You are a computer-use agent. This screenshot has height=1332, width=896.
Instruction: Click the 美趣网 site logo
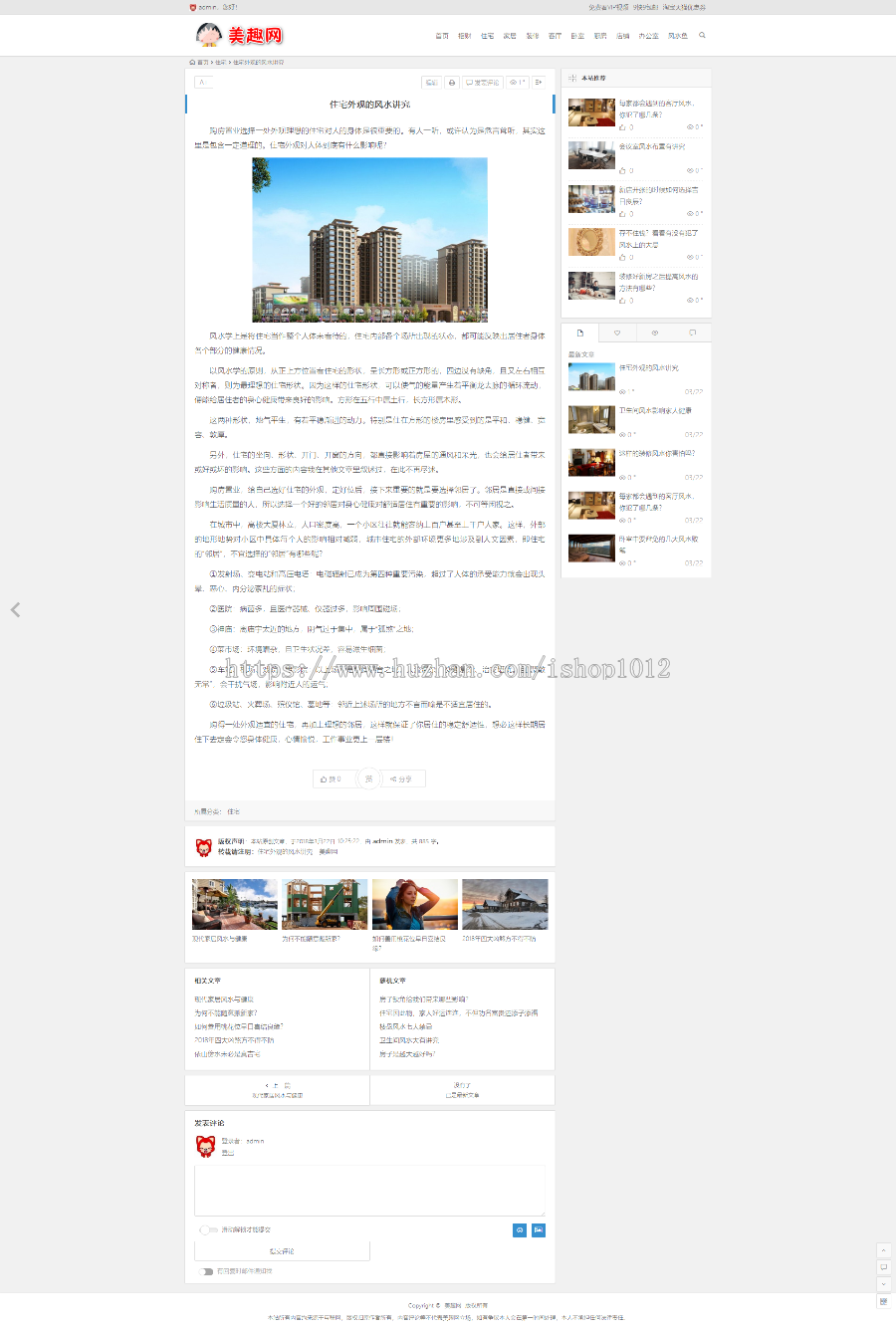coord(239,35)
